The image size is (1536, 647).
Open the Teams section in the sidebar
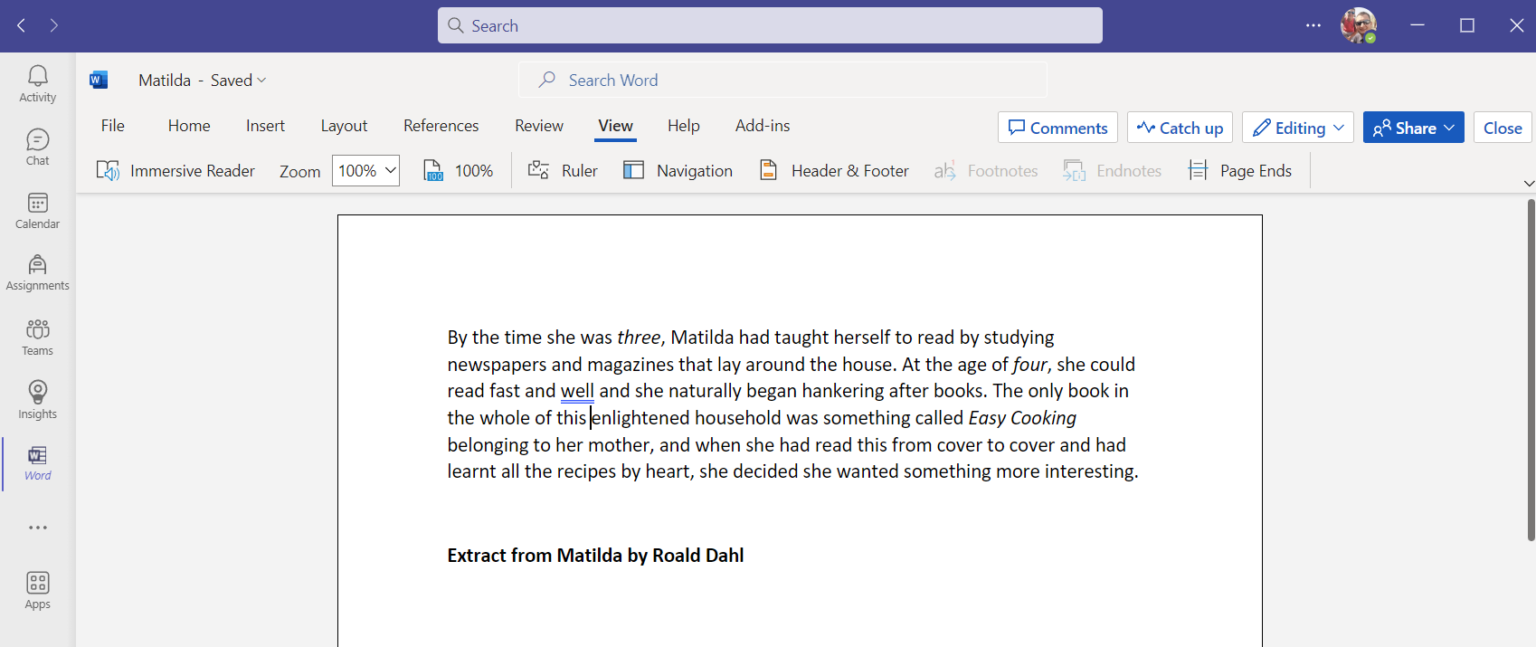[37, 336]
